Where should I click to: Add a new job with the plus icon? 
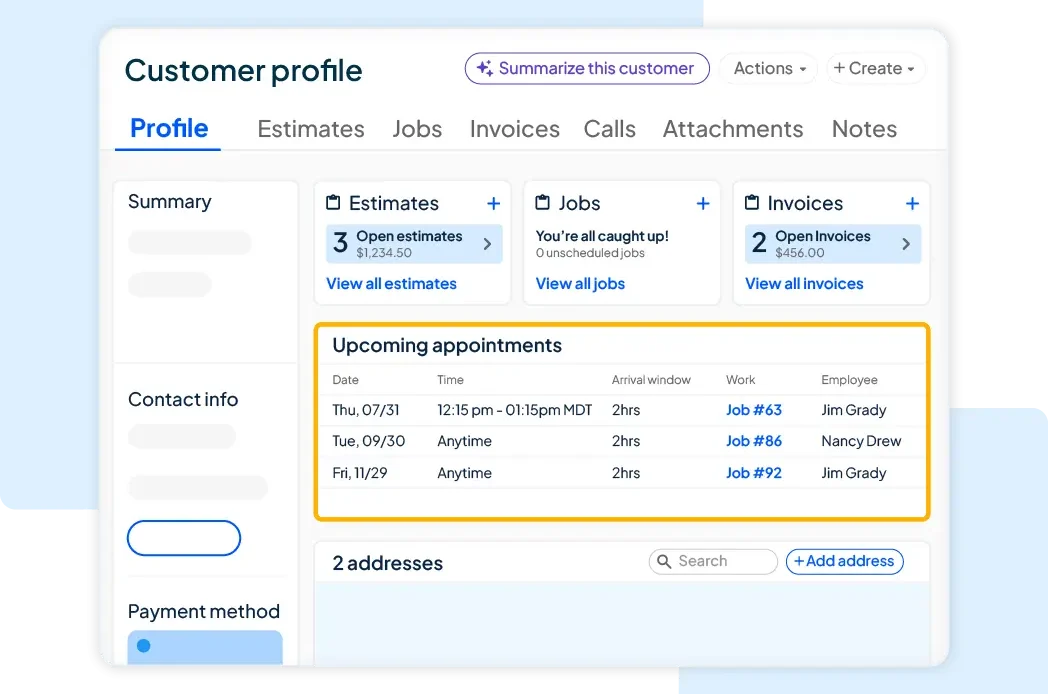tap(702, 203)
